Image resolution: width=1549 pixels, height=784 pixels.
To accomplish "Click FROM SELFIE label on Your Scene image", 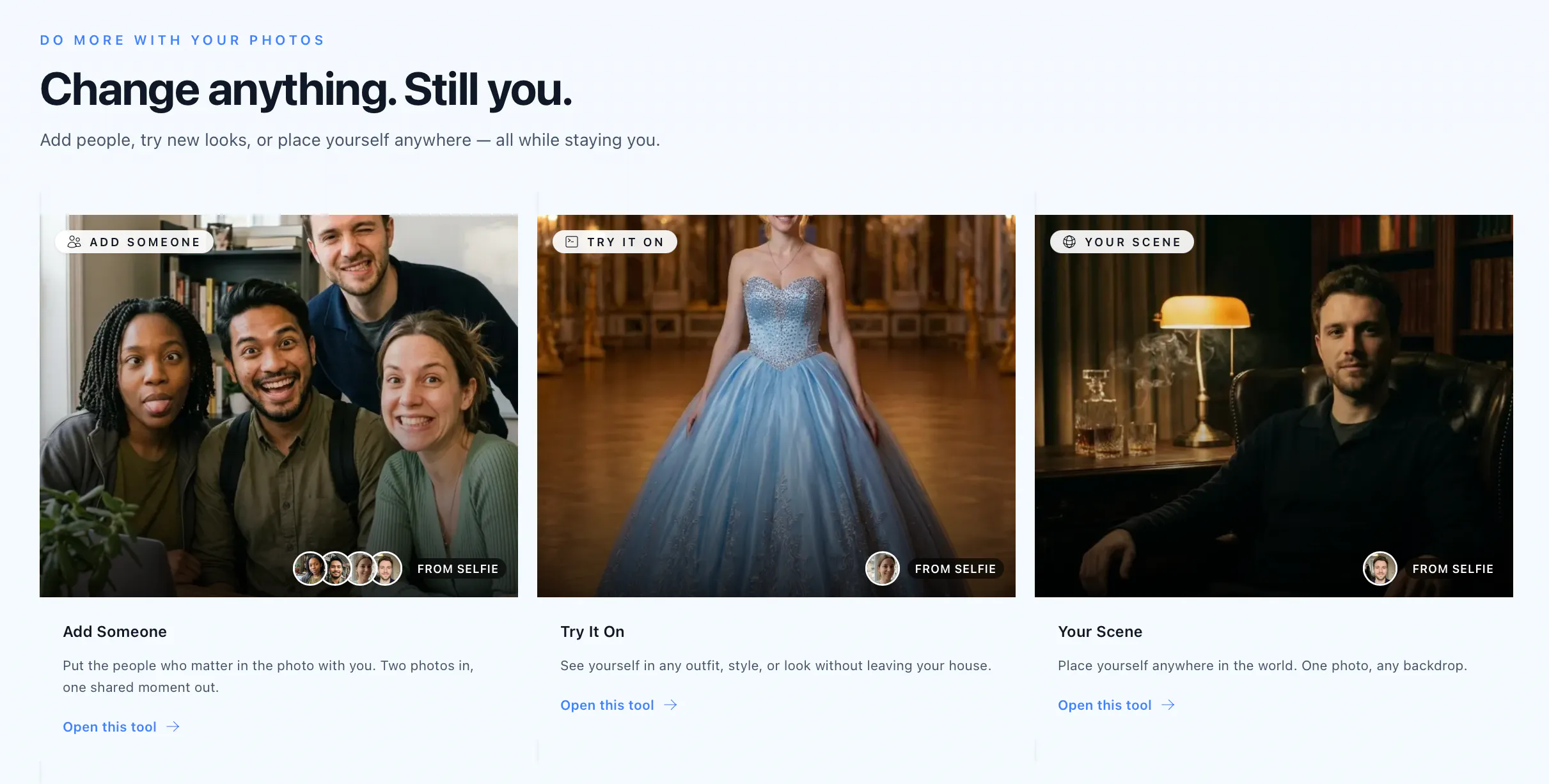I will [x=1453, y=569].
